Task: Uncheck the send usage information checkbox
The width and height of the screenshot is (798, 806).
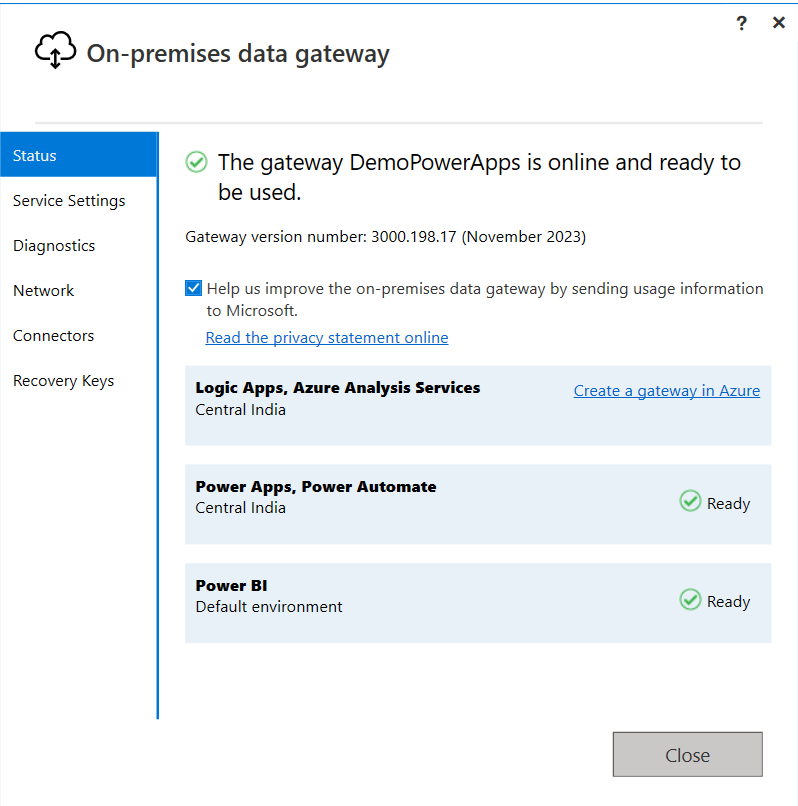Action: coord(194,289)
